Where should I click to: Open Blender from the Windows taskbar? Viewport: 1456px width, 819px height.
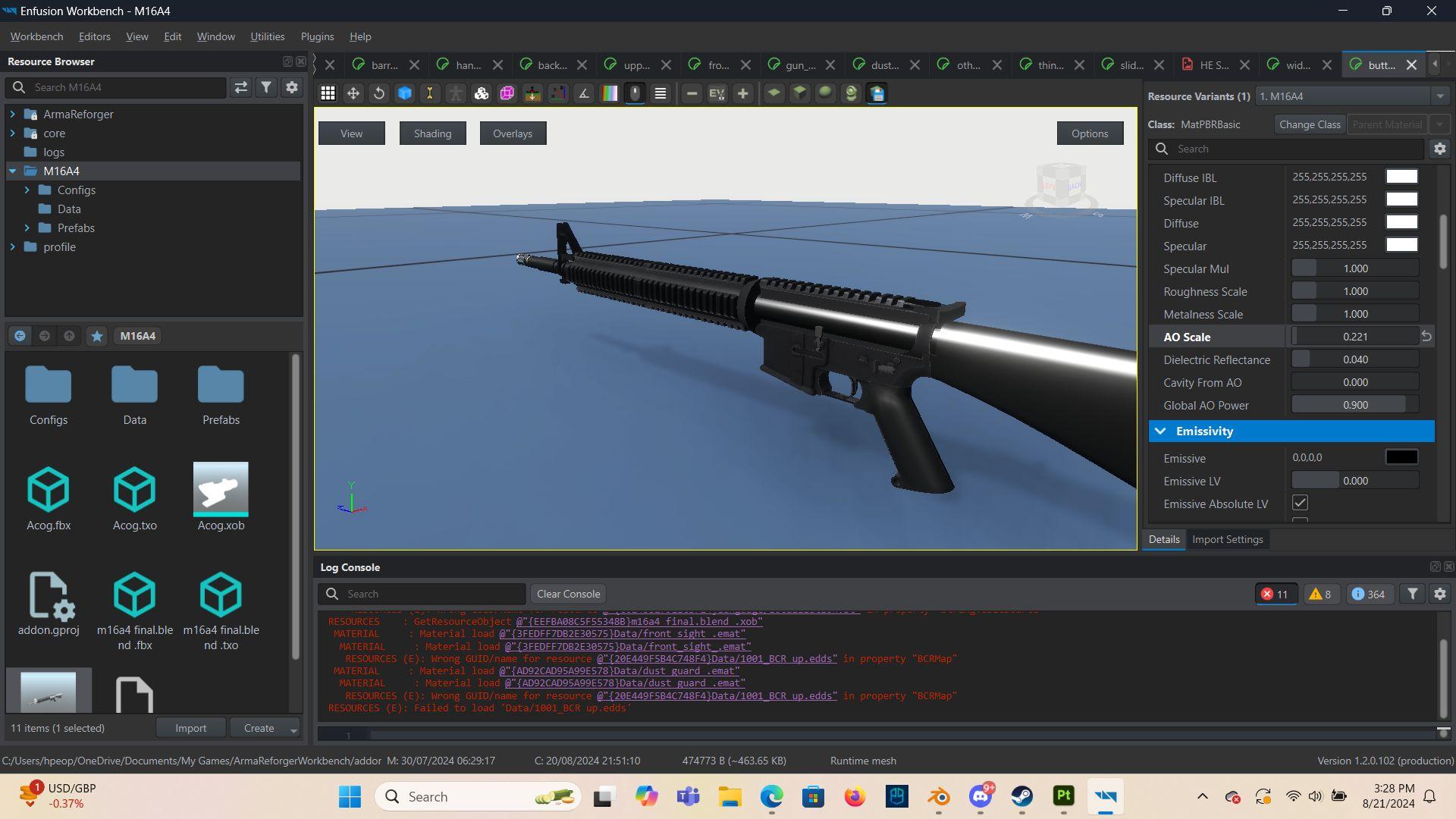pyautogui.click(x=939, y=797)
